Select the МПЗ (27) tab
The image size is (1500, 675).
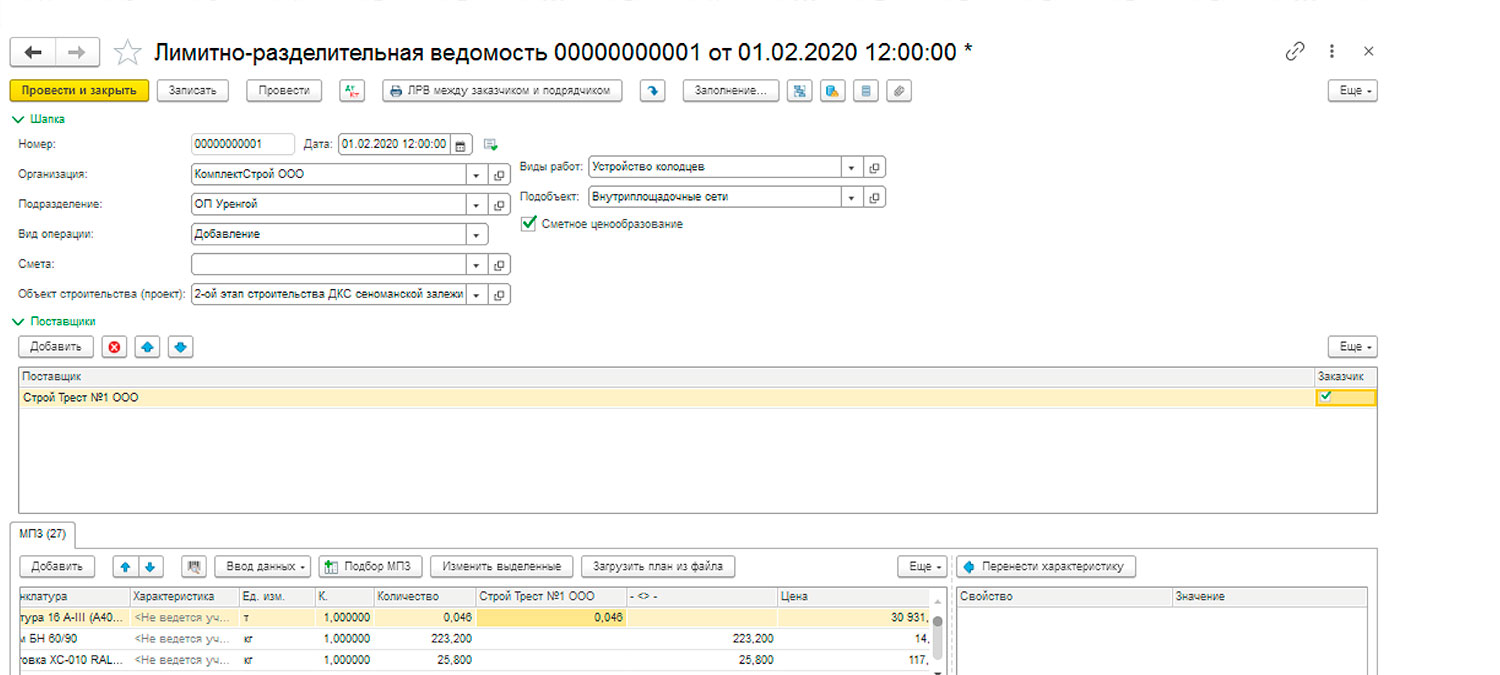pyautogui.click(x=44, y=533)
